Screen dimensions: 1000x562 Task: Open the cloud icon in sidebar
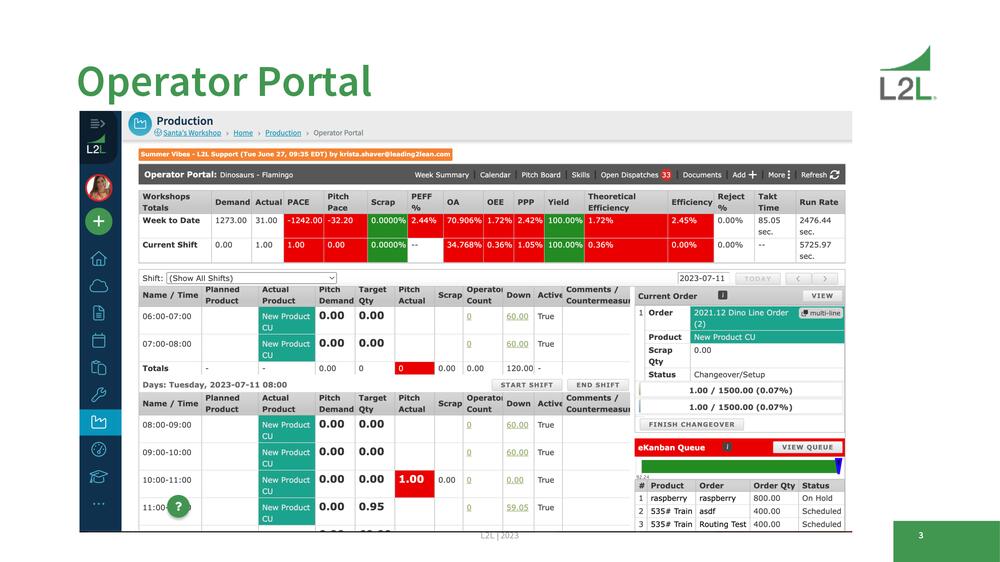(x=98, y=286)
